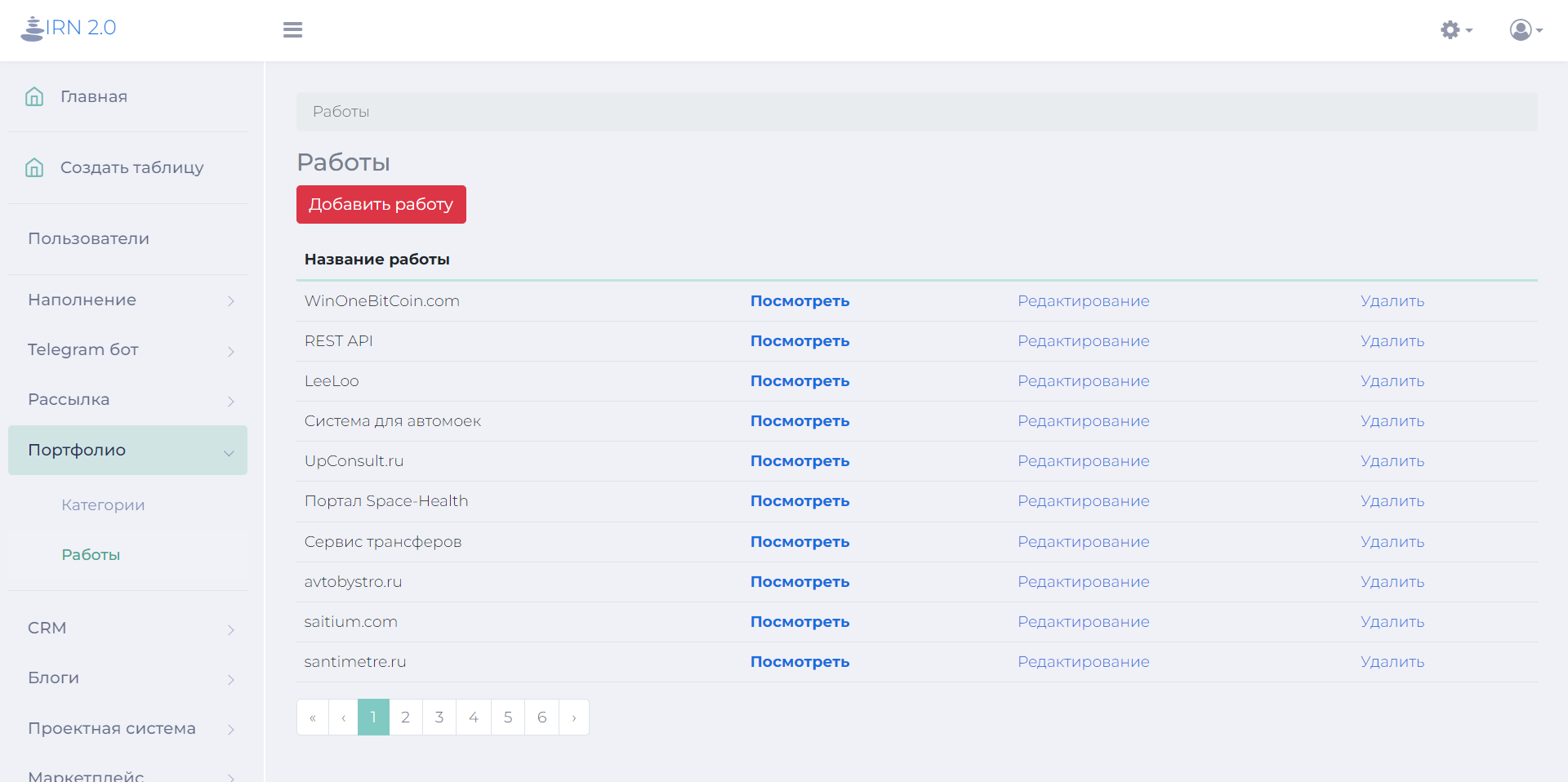1568x782 pixels.
Task: Delete the saitium.com work
Action: (1392, 621)
